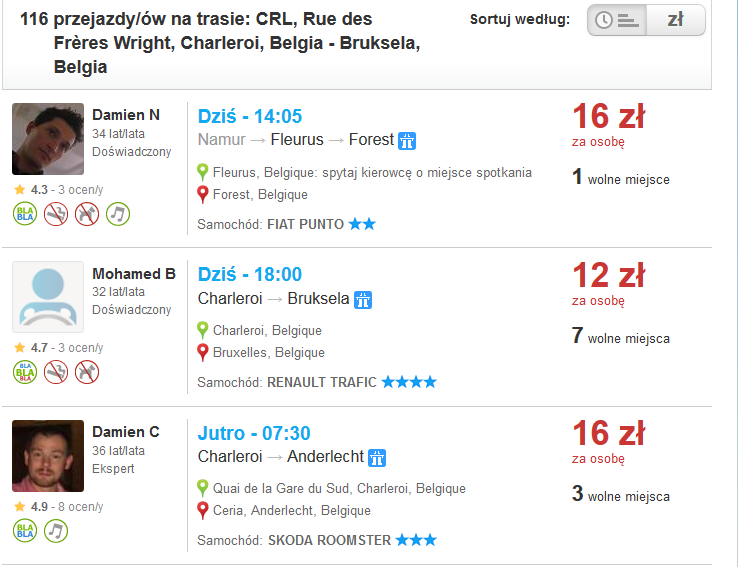Click the 12 zł price for Mohamed's ride

pos(609,275)
